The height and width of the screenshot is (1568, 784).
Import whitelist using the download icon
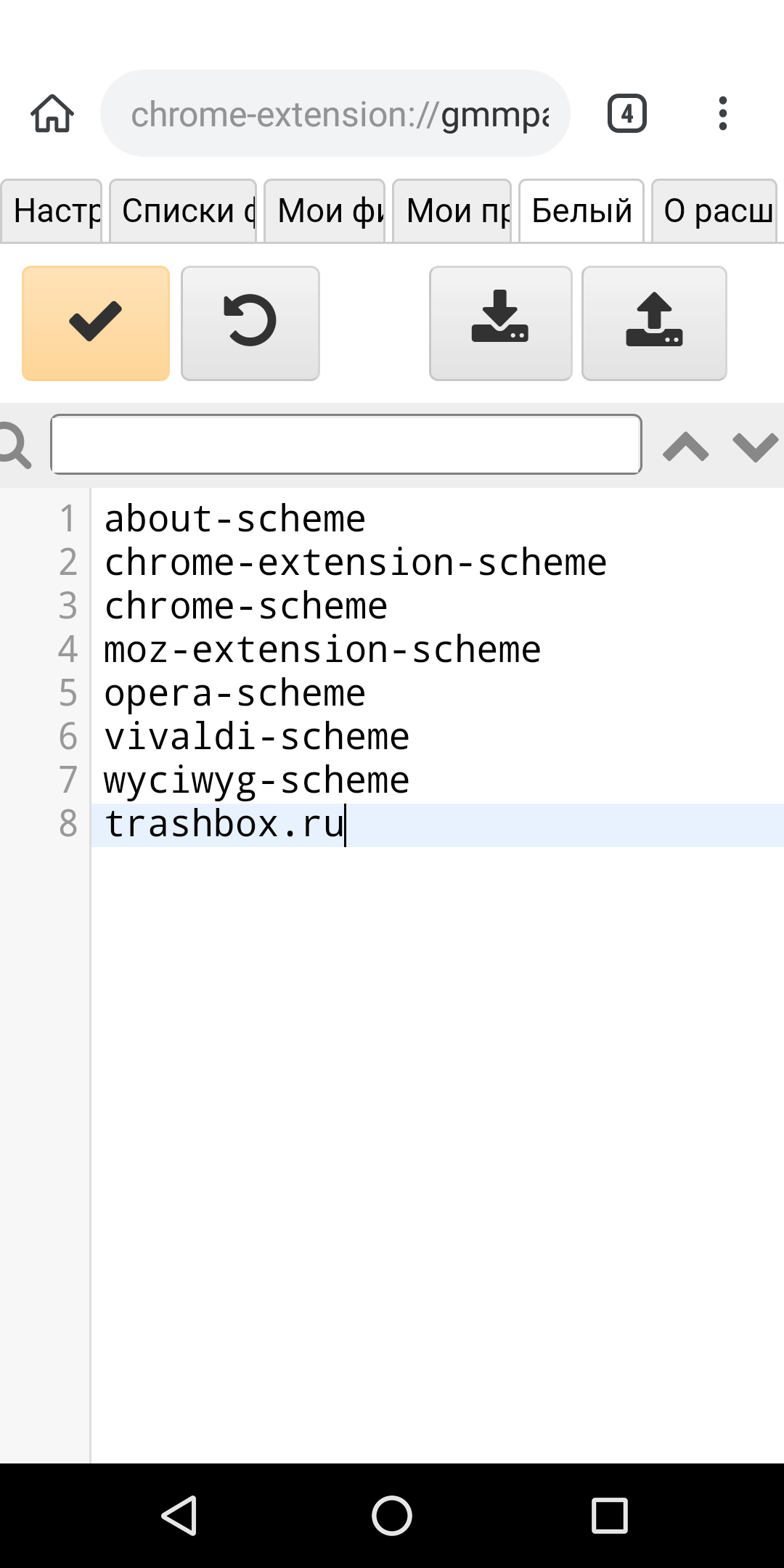501,323
